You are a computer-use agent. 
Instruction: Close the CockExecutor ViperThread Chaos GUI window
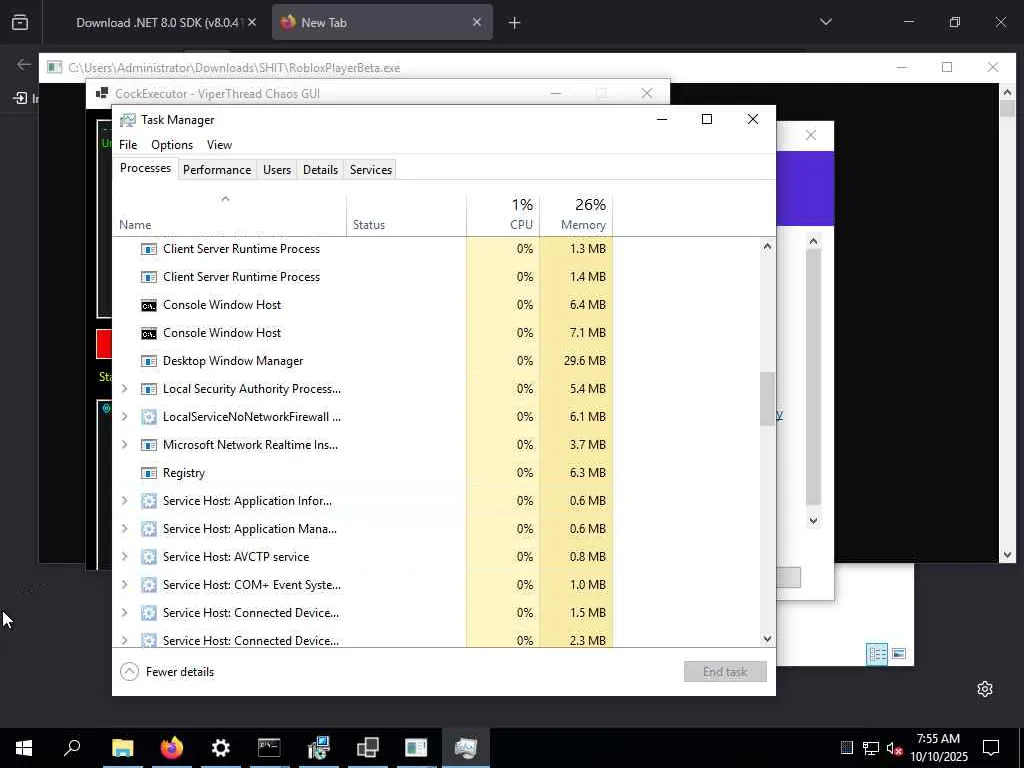(x=647, y=93)
